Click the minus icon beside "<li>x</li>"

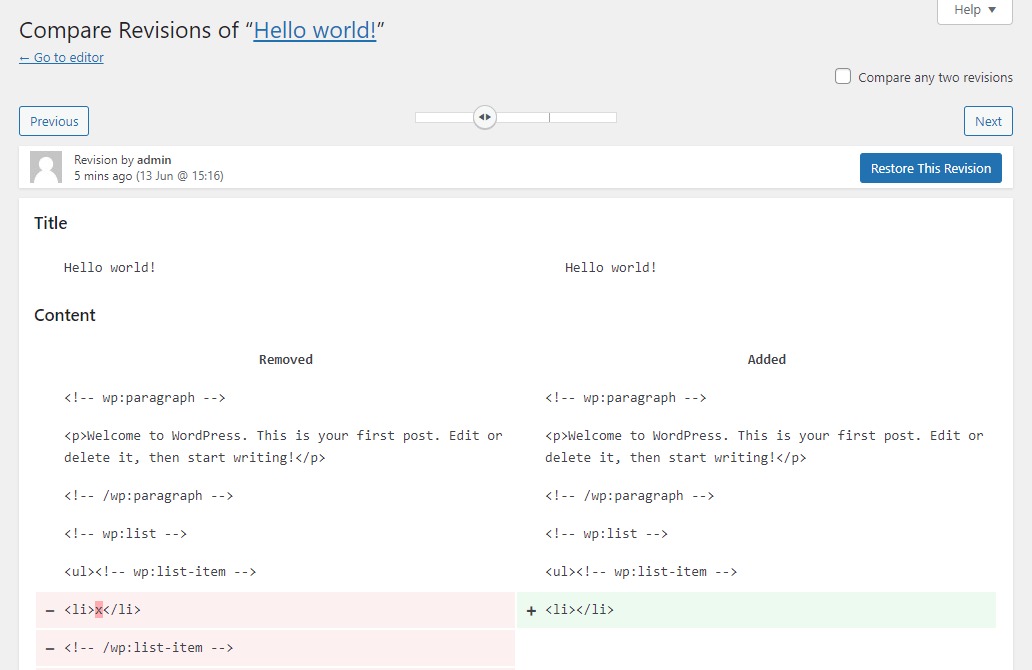coord(50,611)
